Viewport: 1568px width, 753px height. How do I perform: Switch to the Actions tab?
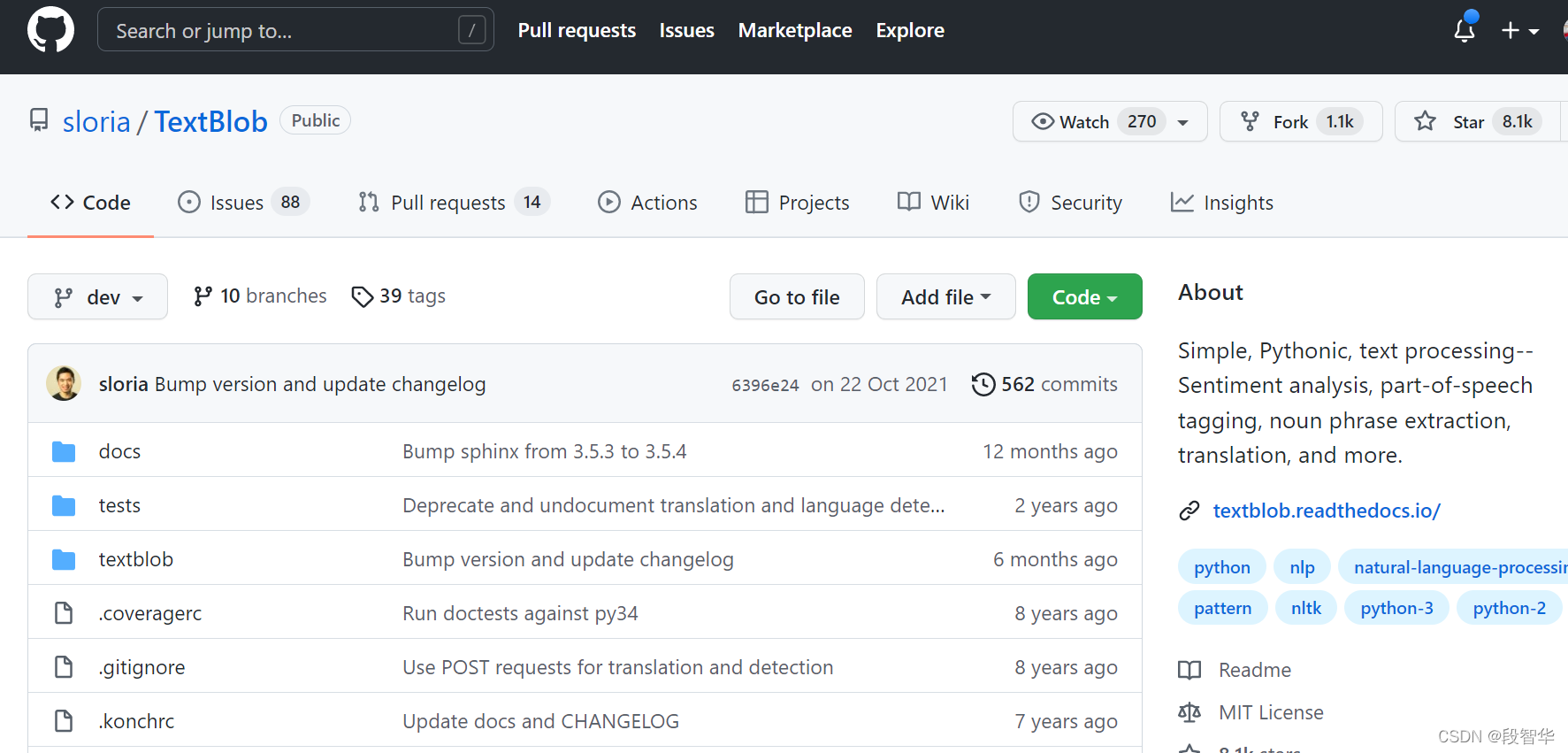click(x=647, y=203)
